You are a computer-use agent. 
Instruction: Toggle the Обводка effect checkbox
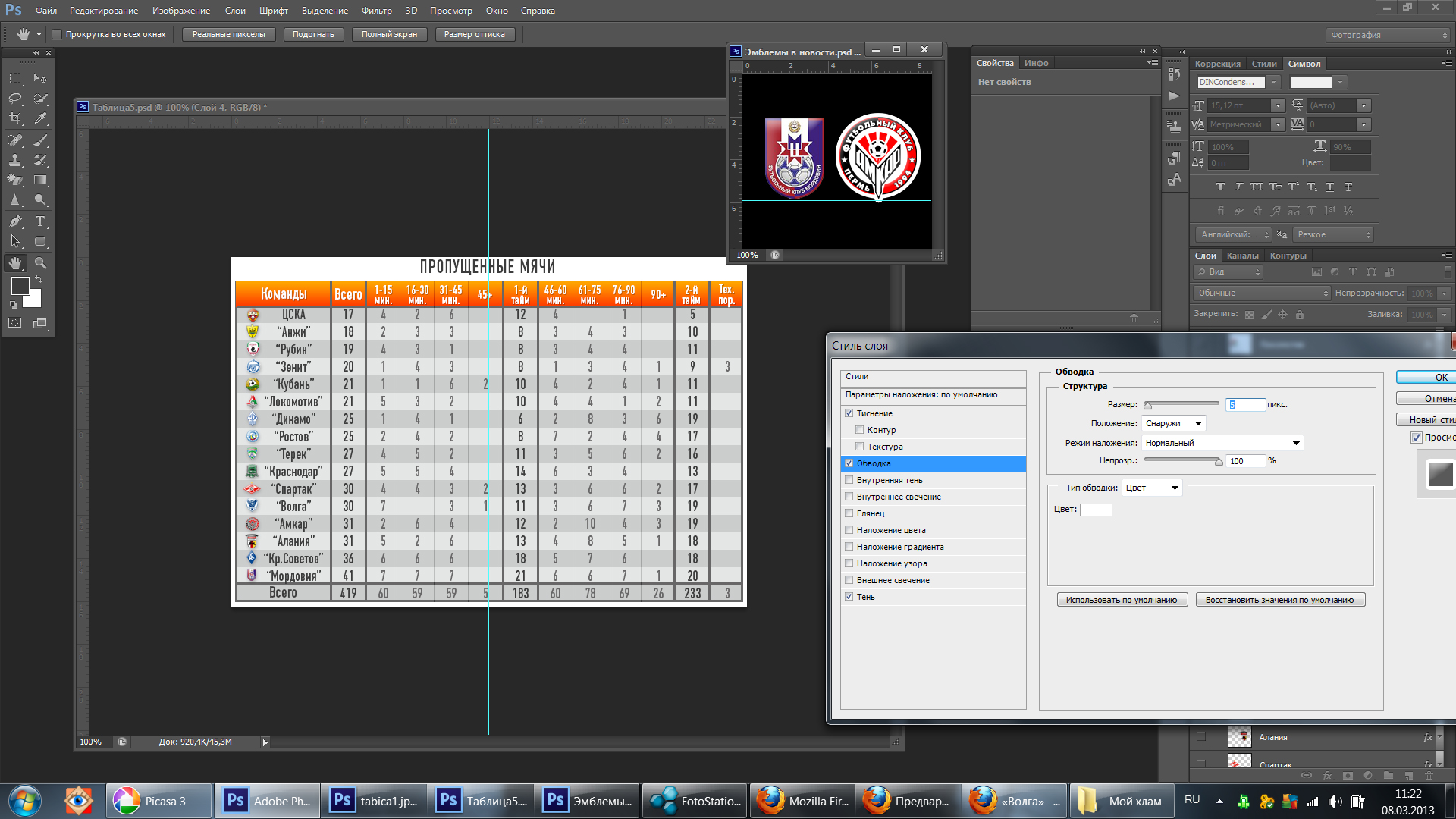(x=849, y=463)
